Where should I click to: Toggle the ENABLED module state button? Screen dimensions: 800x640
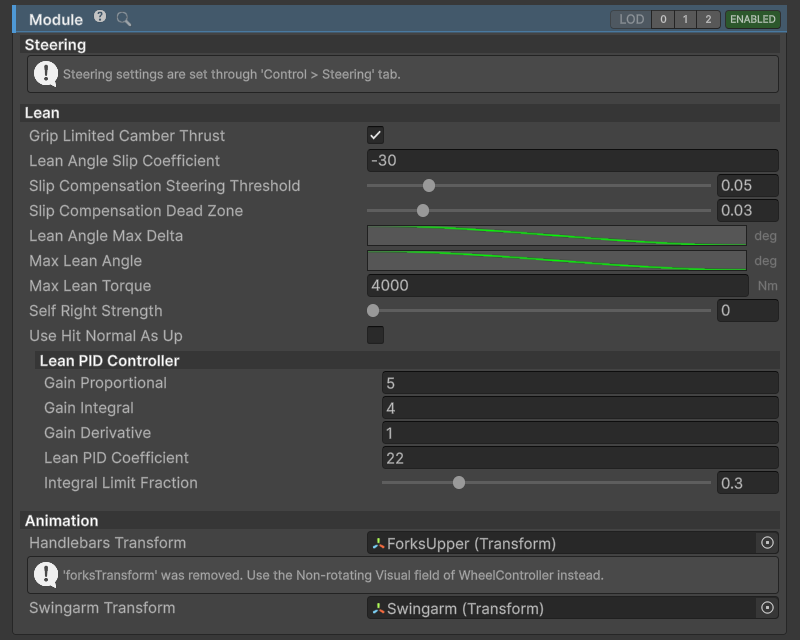753,19
